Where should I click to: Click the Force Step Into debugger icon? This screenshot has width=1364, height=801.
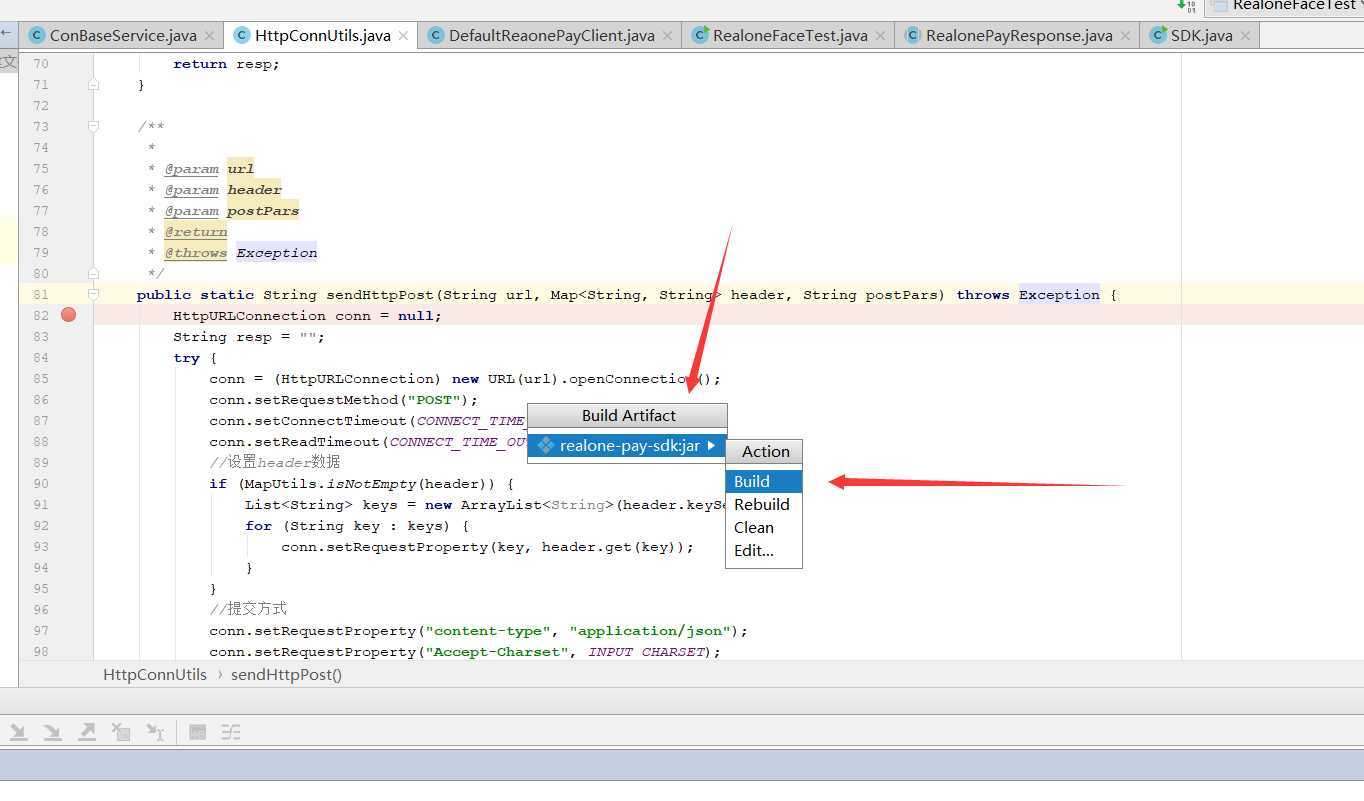click(52, 733)
